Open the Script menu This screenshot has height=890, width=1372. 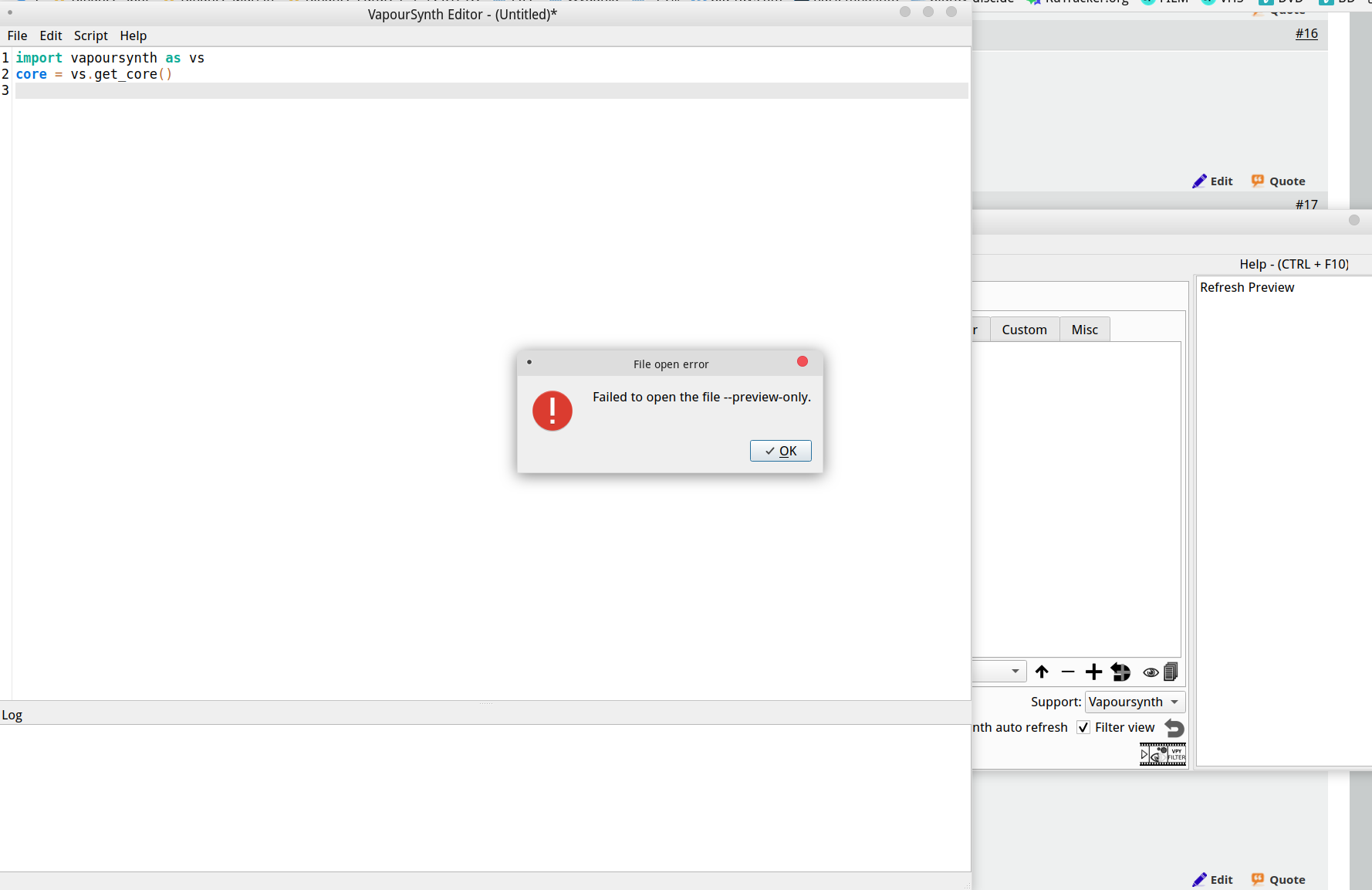(x=90, y=36)
